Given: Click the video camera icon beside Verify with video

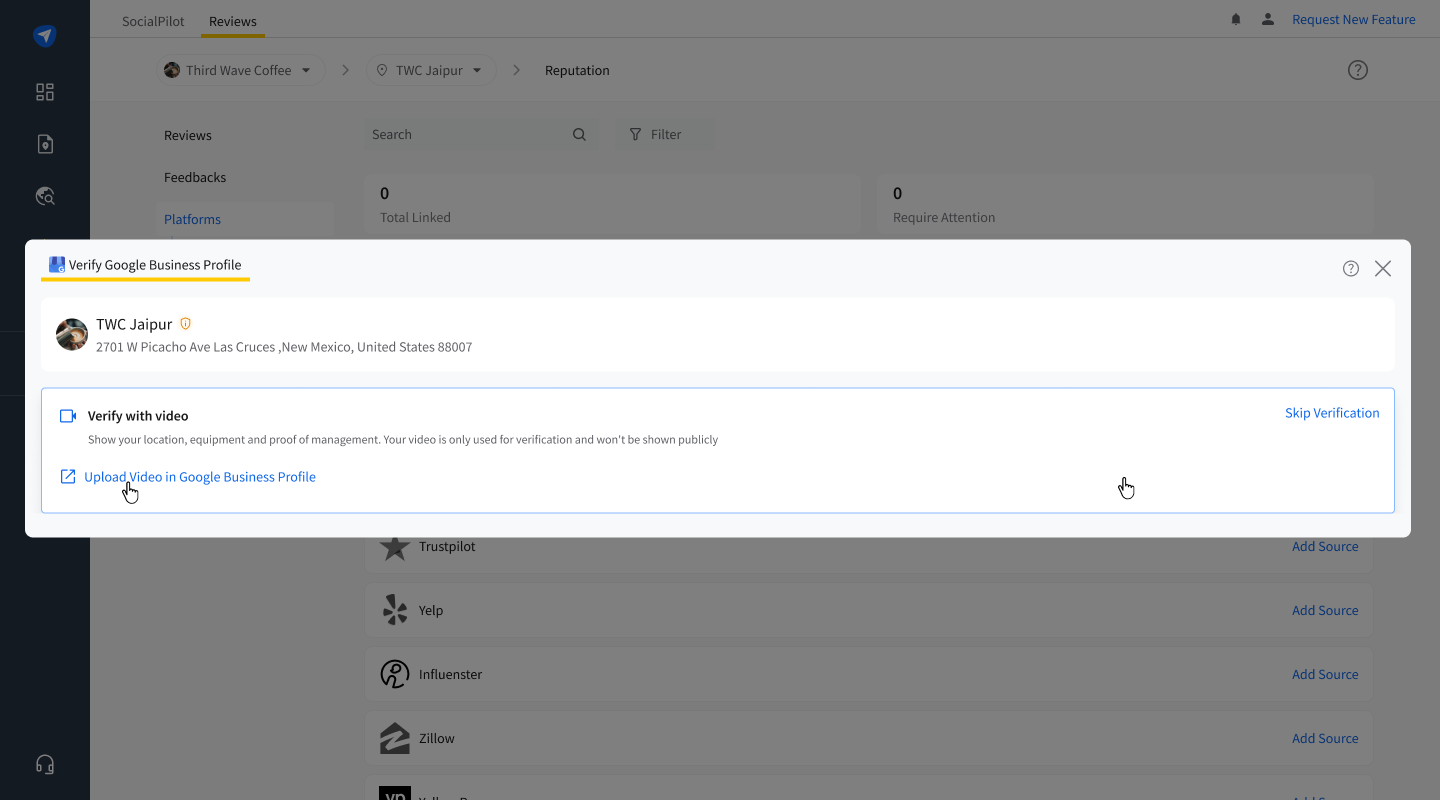Looking at the screenshot, I should click(x=68, y=416).
